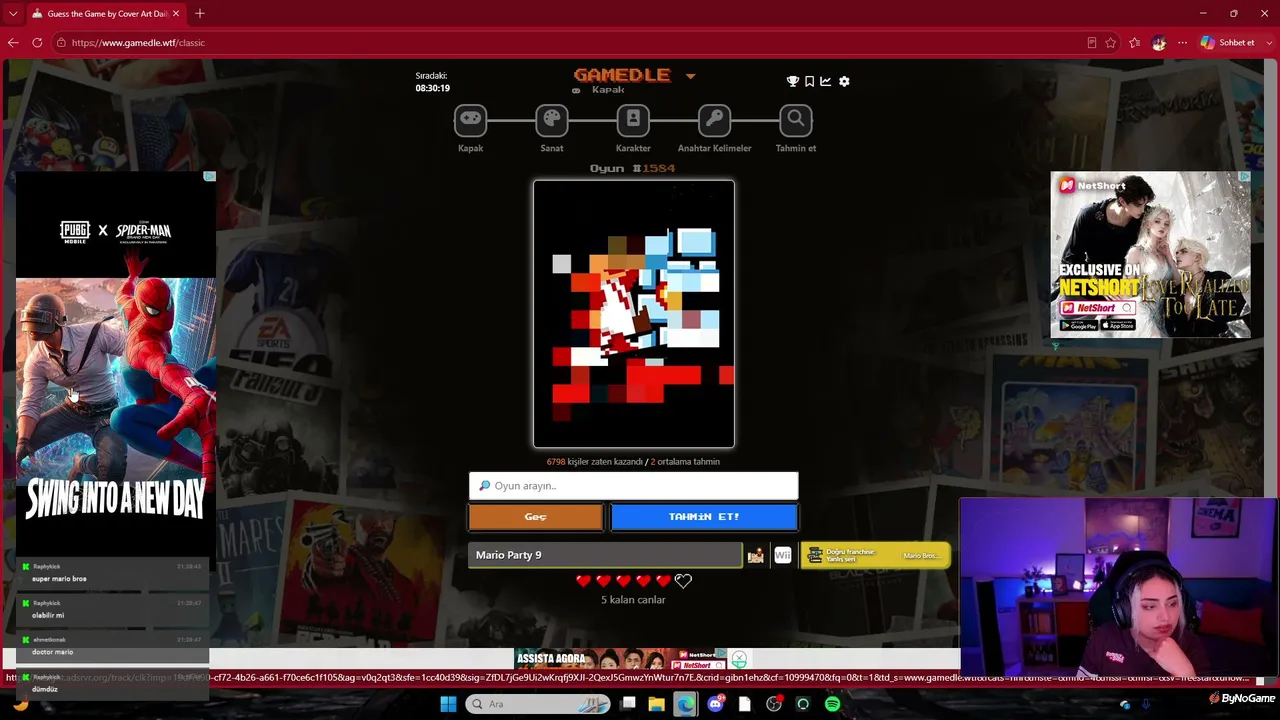This screenshot has height=720, width=1280.
Task: Switch to Microsoft Edge on taskbar
Action: click(x=686, y=704)
